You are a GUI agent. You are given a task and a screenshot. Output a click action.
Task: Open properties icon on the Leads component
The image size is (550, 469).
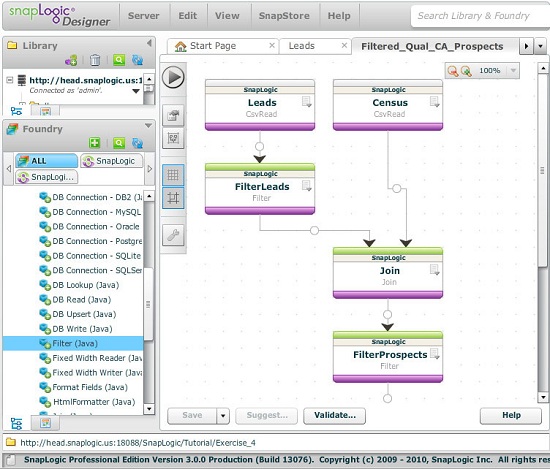(307, 102)
